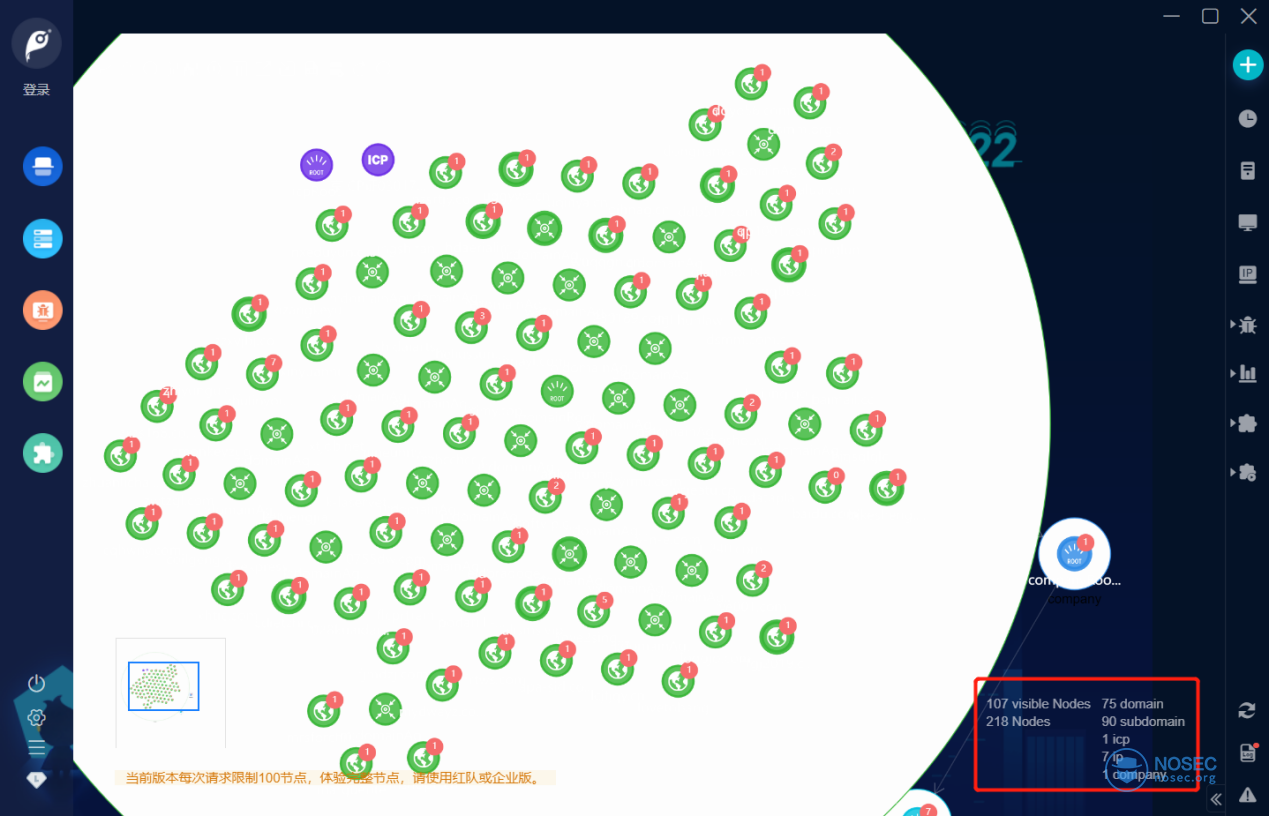Open the calculator-style icon in right toolbar
Screen dimensions: 1269x816
[1247, 170]
